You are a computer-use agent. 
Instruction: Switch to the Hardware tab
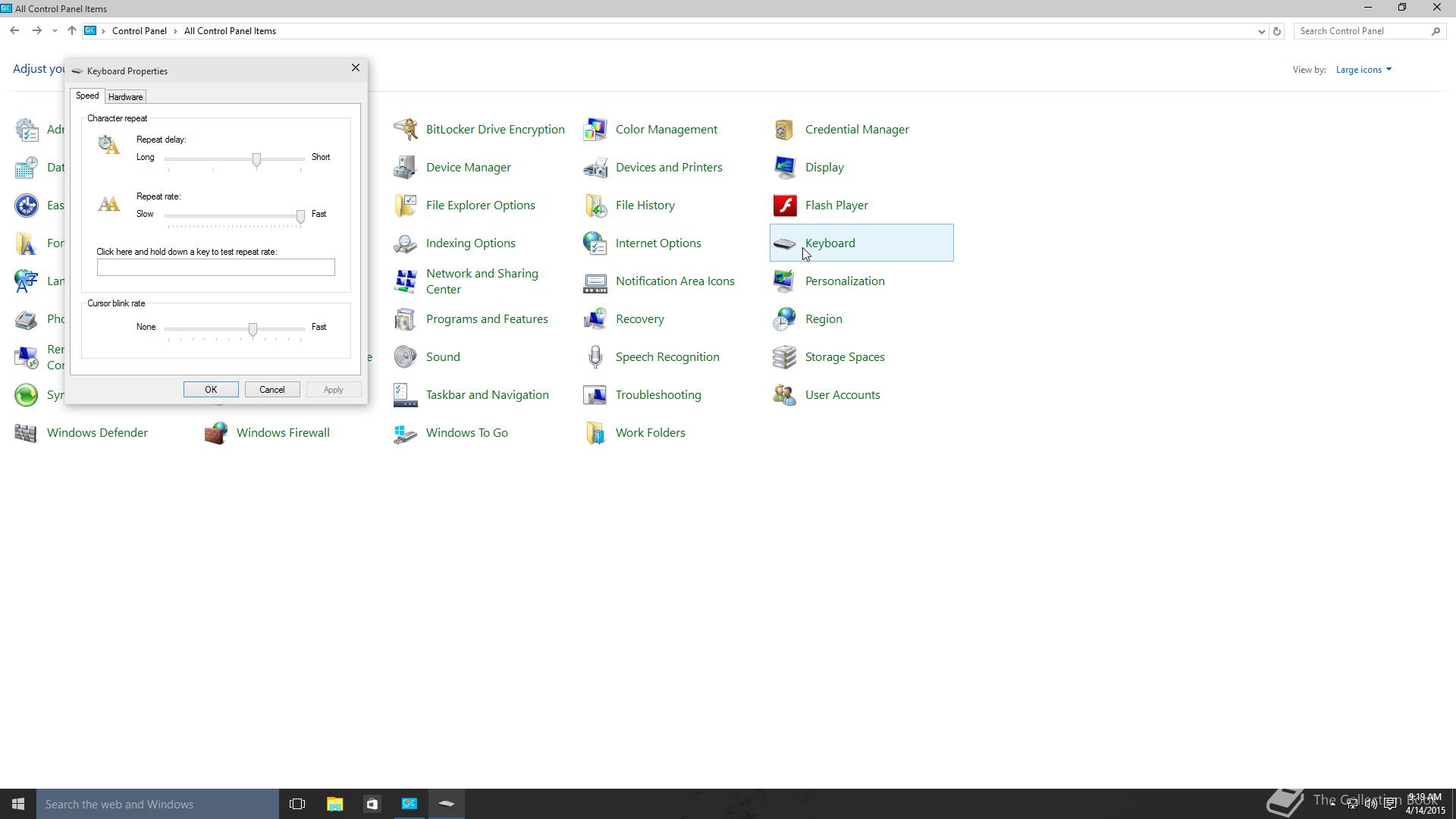point(125,97)
